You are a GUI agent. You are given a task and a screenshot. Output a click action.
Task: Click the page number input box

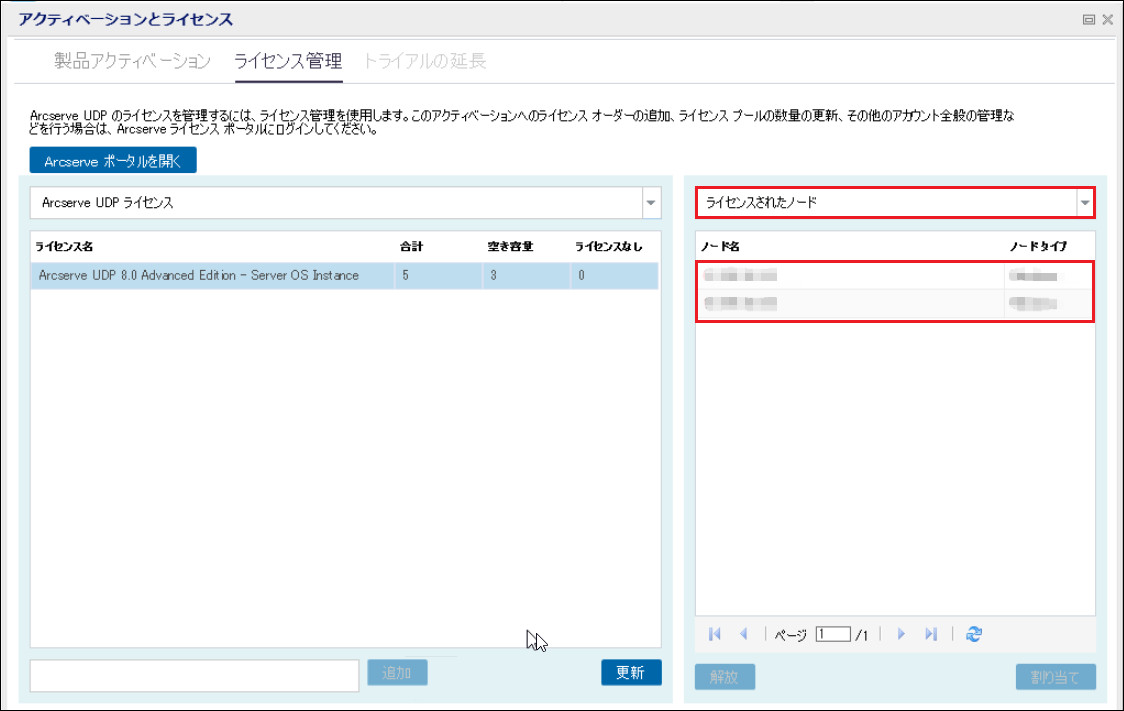click(x=833, y=634)
